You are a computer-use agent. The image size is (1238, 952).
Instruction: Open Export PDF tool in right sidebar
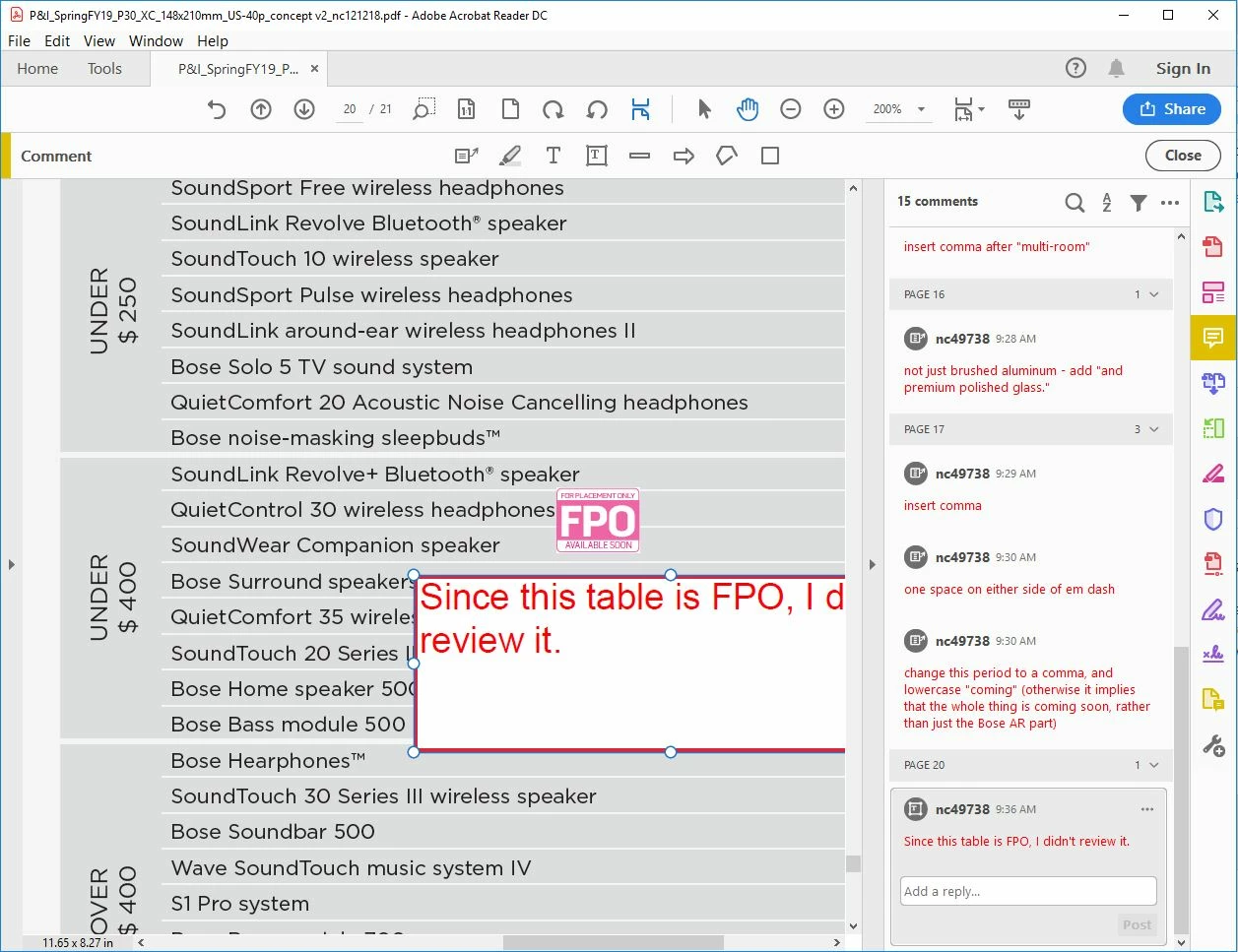tap(1213, 202)
